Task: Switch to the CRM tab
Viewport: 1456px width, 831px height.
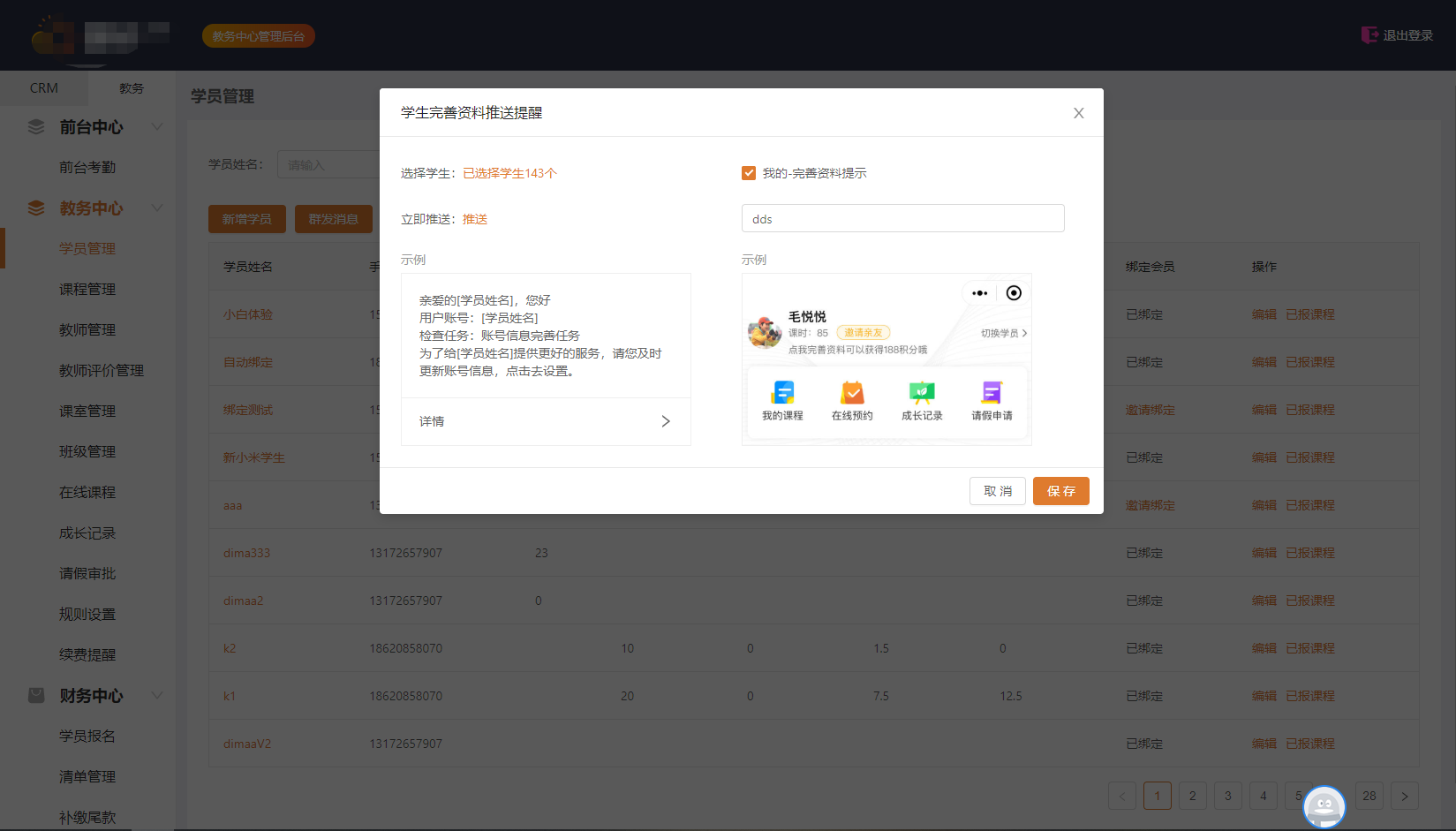Action: pyautogui.click(x=44, y=88)
